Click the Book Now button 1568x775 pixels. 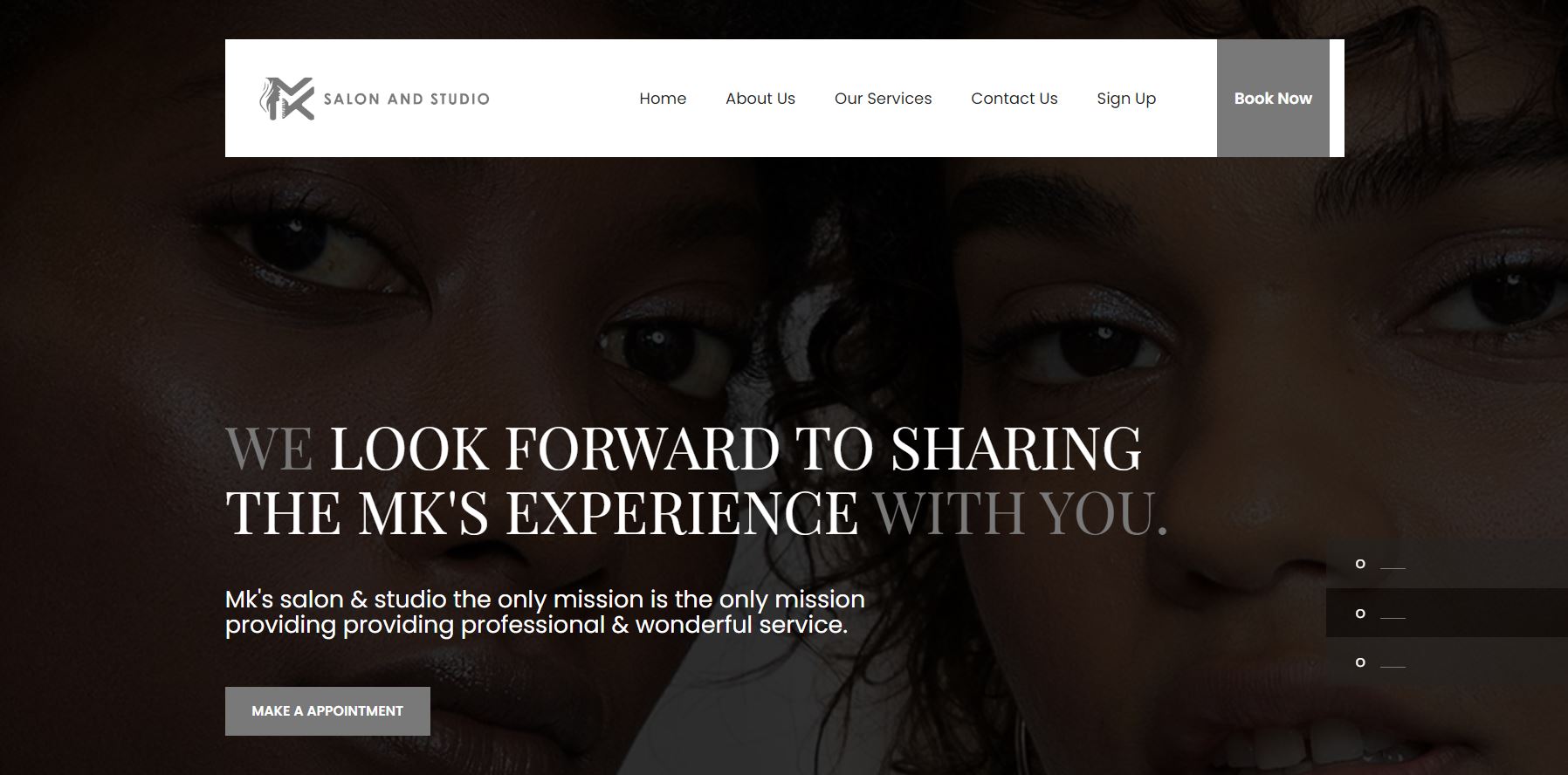point(1273,99)
